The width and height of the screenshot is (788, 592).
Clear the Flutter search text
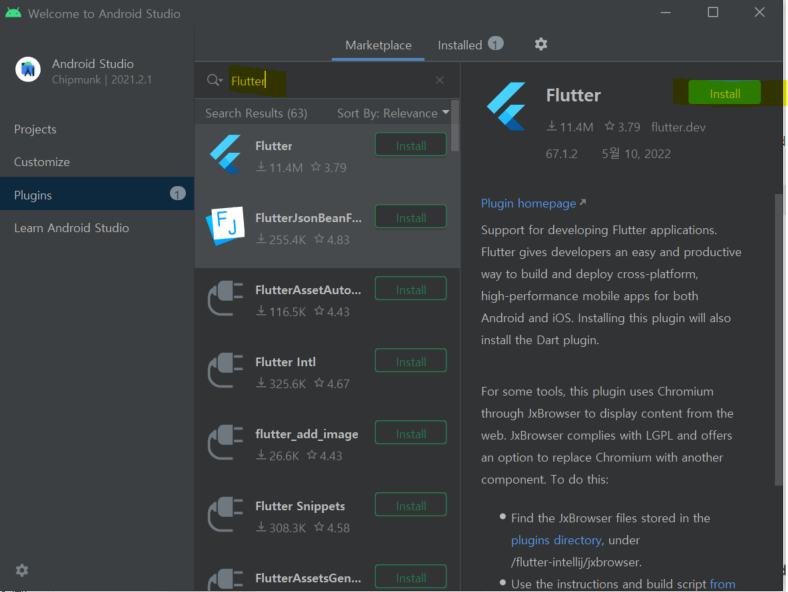(x=440, y=80)
